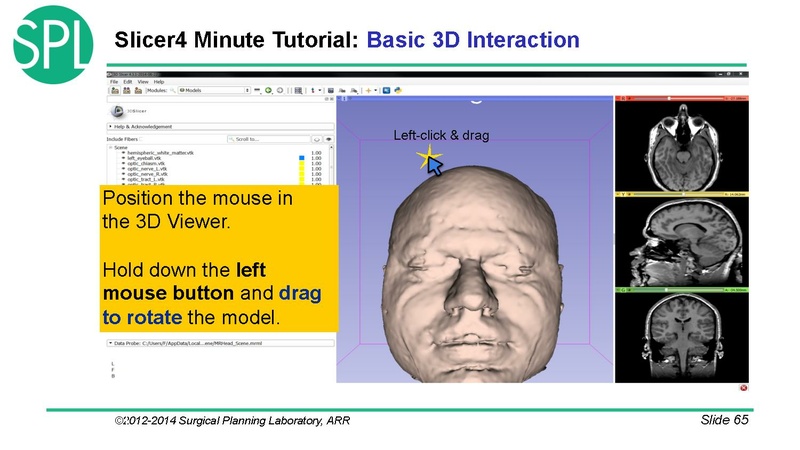Click the 3D Slicer logo in module panel
800x450 pixels.
(x=117, y=111)
